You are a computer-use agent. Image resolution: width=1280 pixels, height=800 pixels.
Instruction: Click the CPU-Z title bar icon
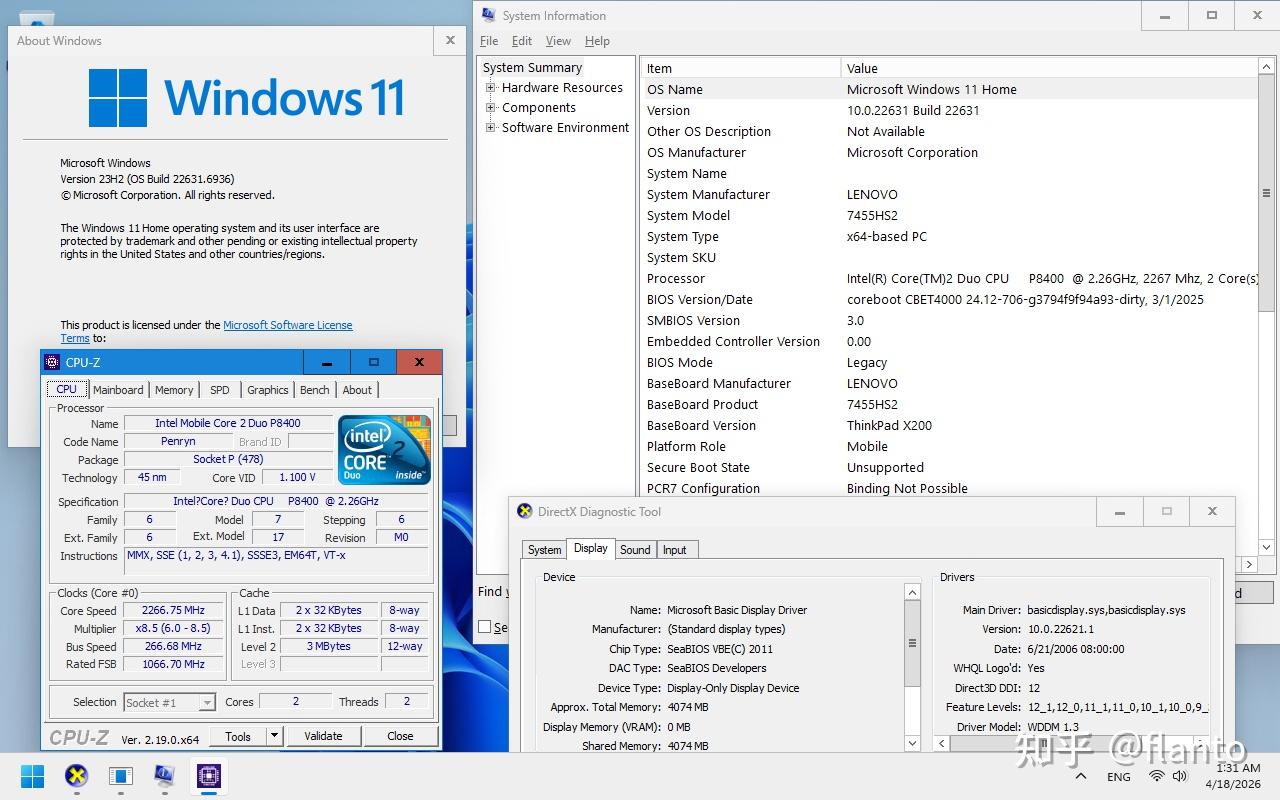[x=53, y=362]
